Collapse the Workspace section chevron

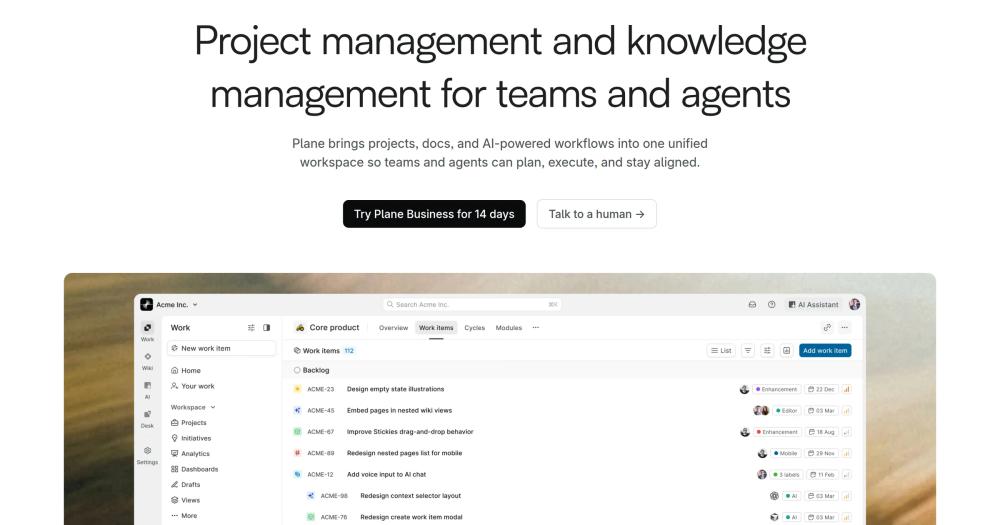(213, 407)
